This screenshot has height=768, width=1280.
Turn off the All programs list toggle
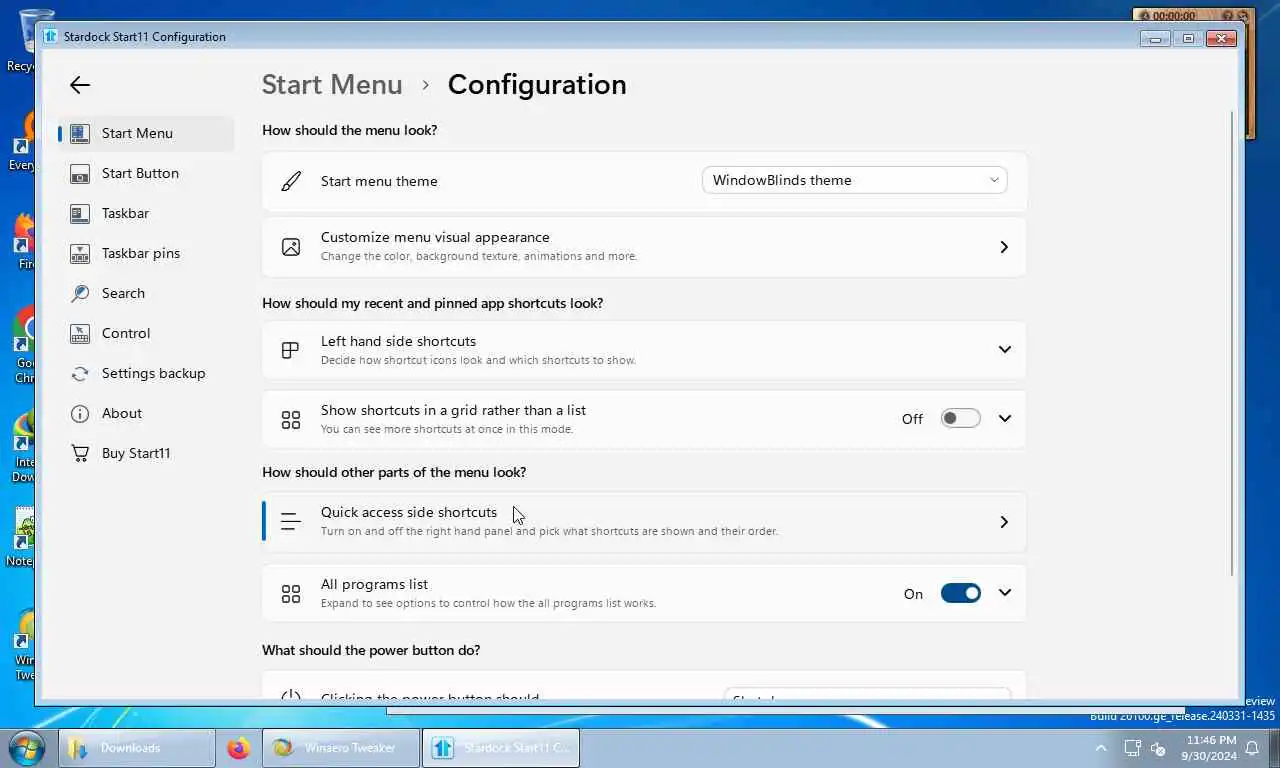tap(960, 593)
